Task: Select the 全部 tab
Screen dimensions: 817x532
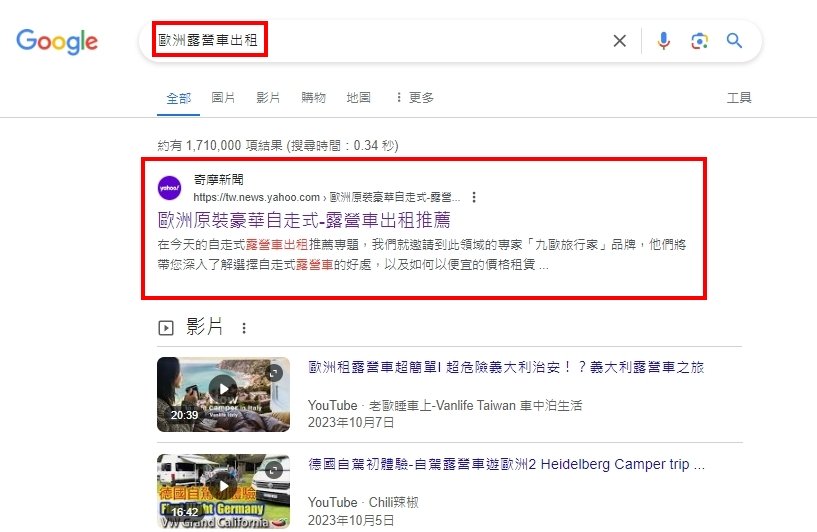Action: (179, 98)
